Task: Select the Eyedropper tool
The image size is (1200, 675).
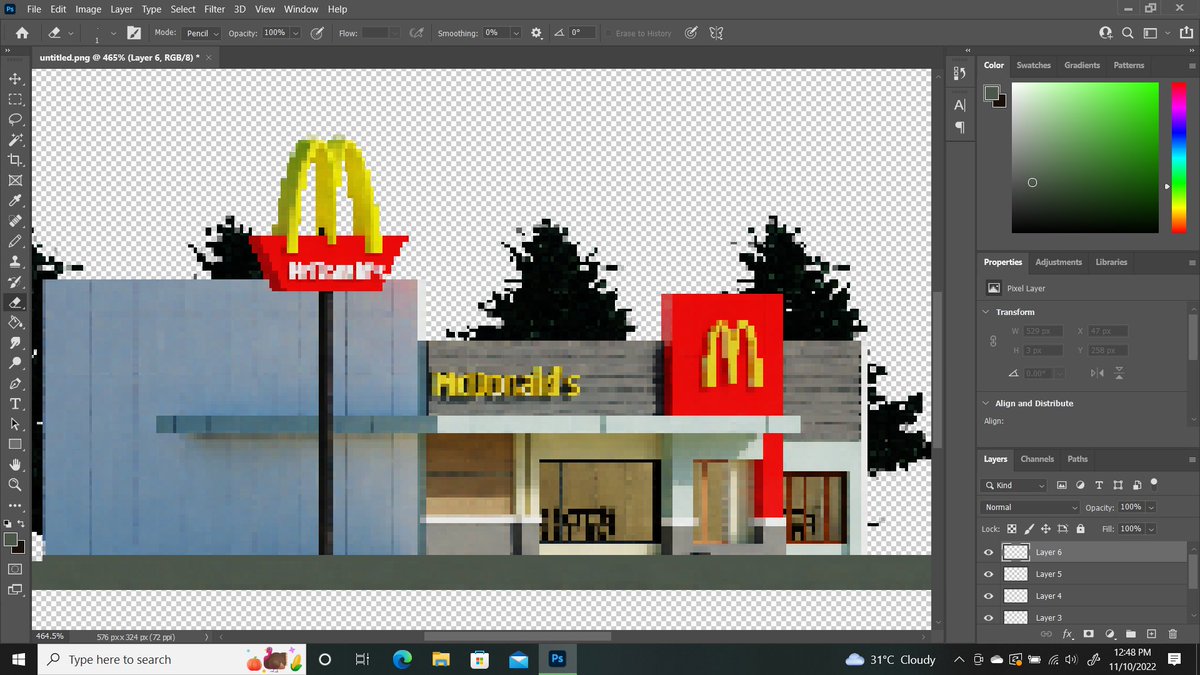Action: click(15, 201)
